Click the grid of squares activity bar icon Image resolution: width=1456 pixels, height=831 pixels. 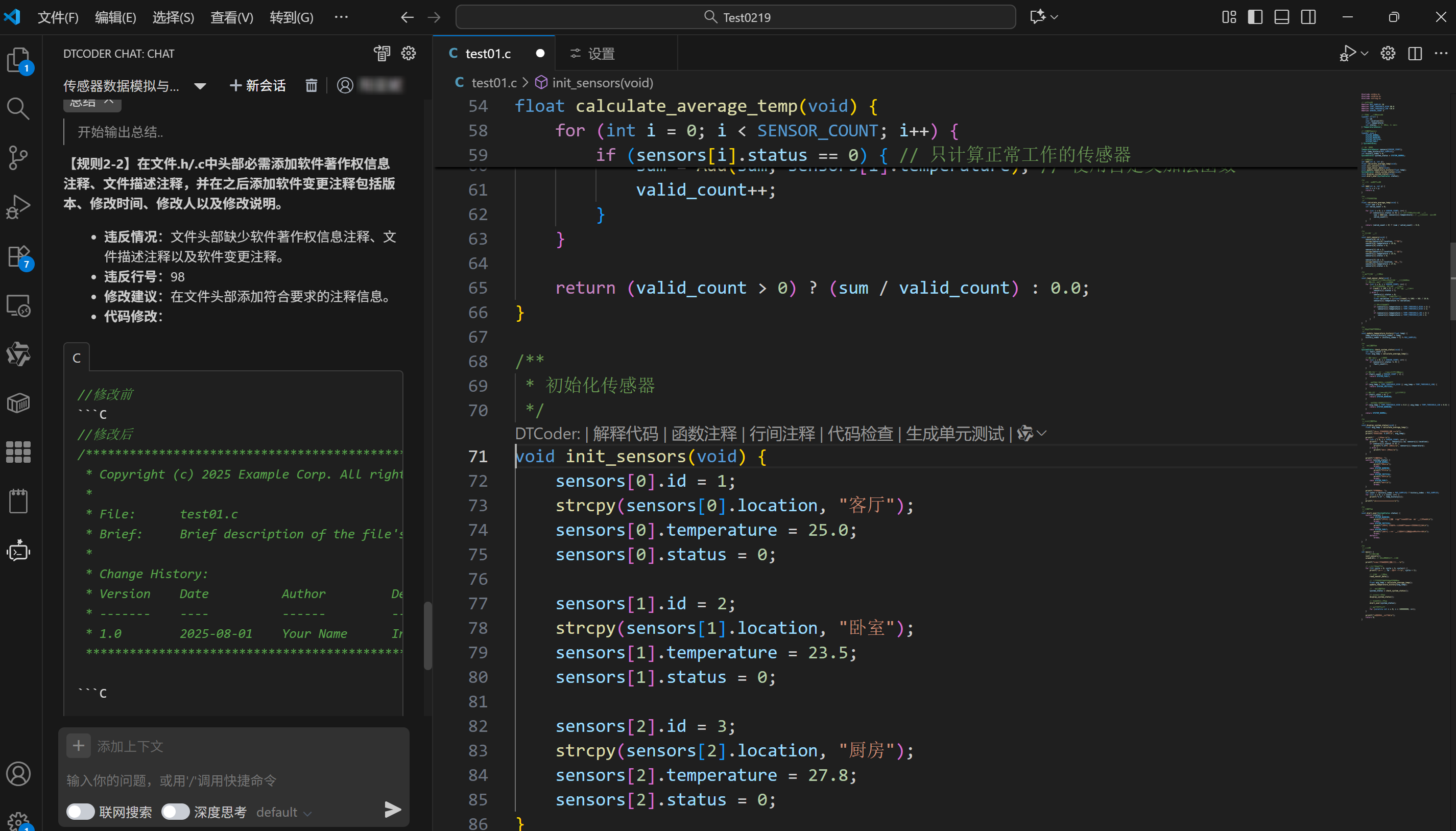click(18, 452)
